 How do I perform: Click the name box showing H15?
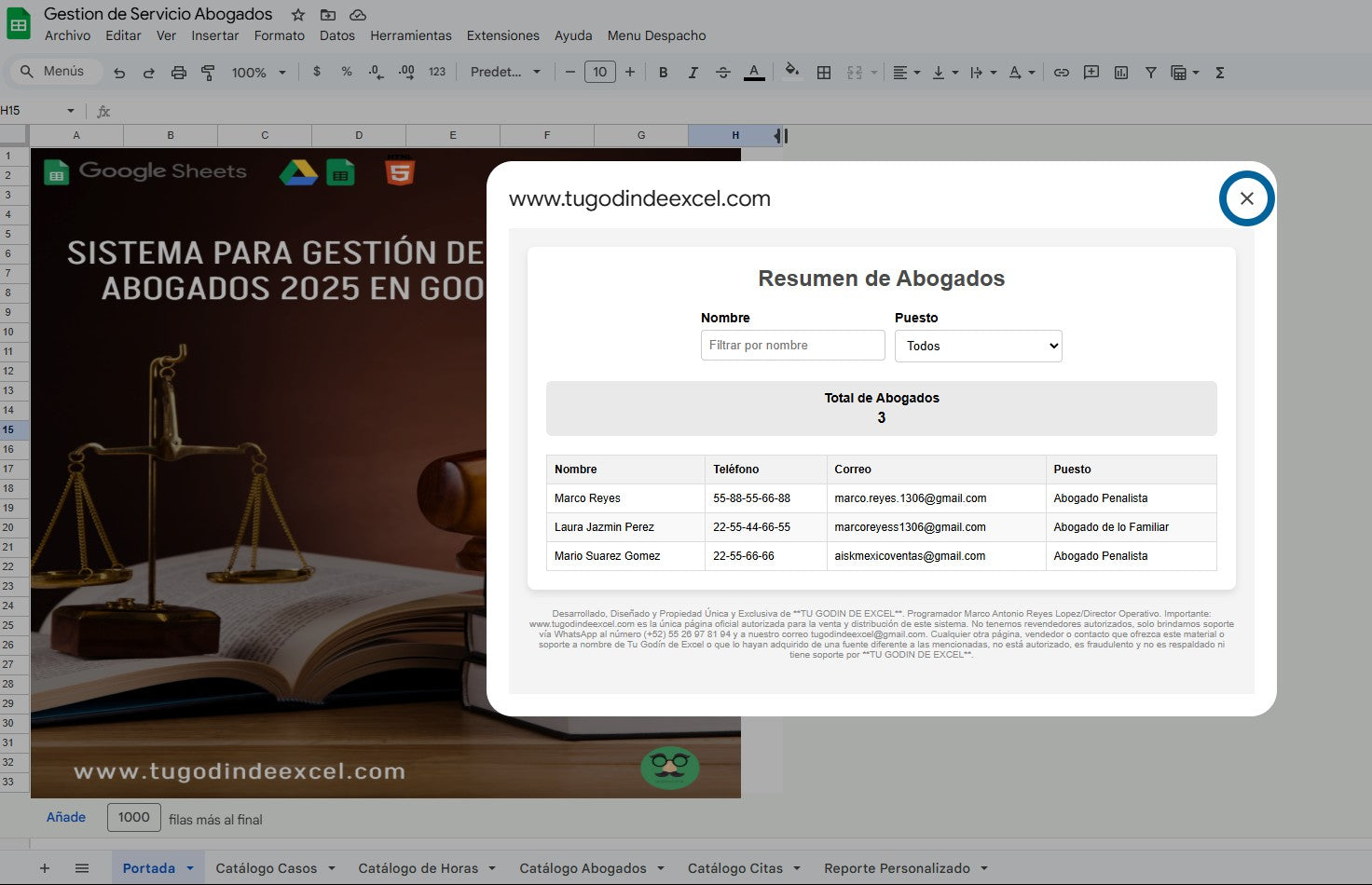[x=37, y=111]
